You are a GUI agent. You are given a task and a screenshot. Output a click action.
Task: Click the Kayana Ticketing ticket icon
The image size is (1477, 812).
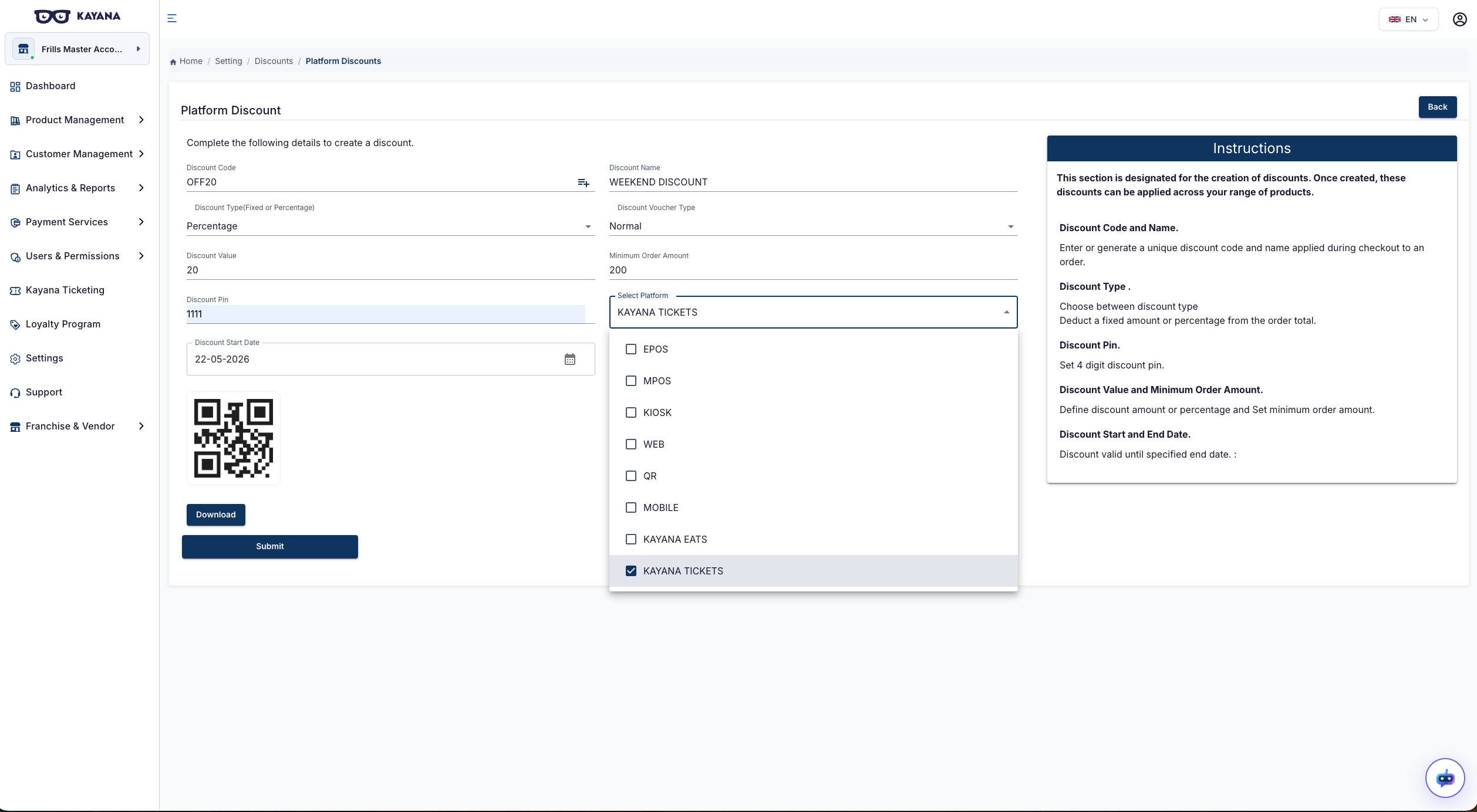click(15, 290)
